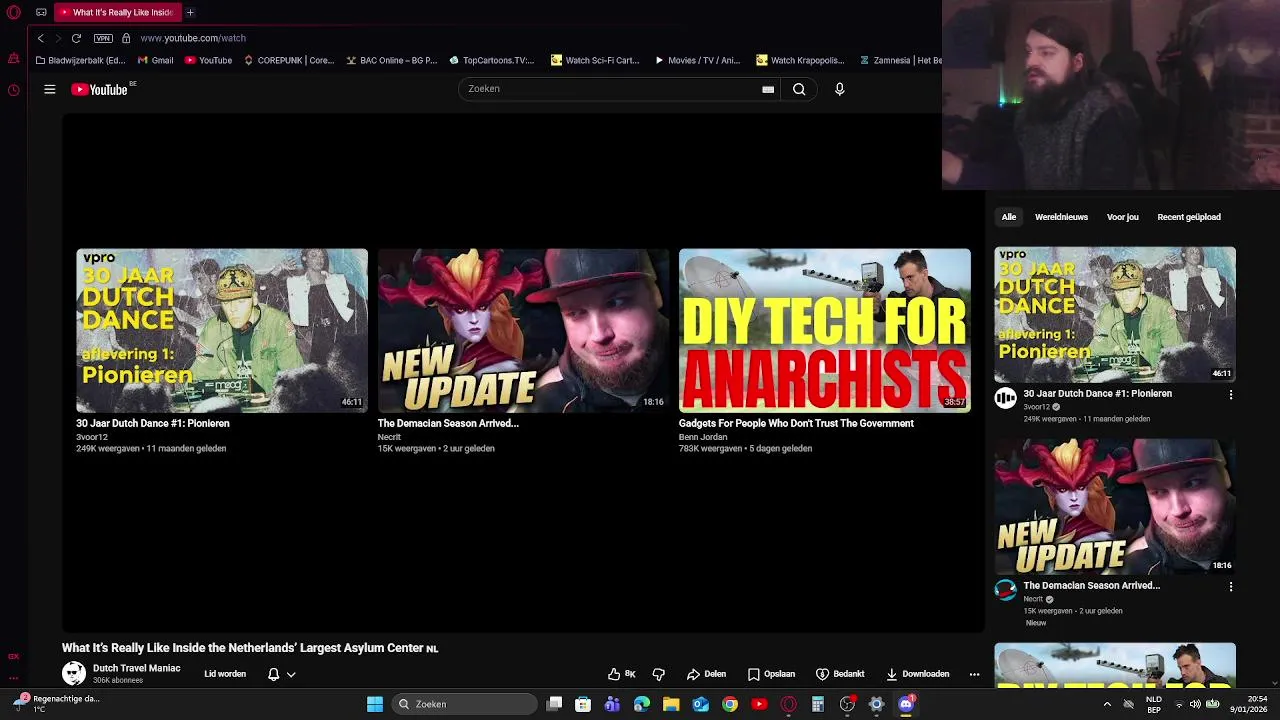Open Opera sidebar history clock icon
This screenshot has height=720, width=1280.
tap(13, 90)
